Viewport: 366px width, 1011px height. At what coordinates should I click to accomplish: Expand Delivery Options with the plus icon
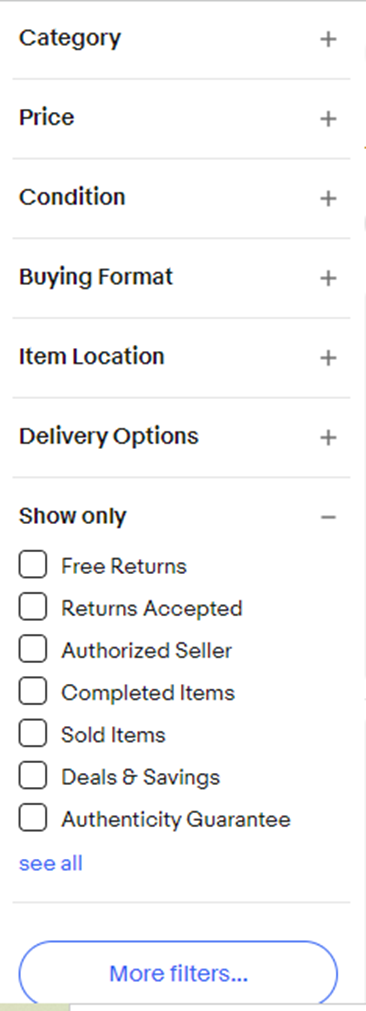click(x=328, y=437)
